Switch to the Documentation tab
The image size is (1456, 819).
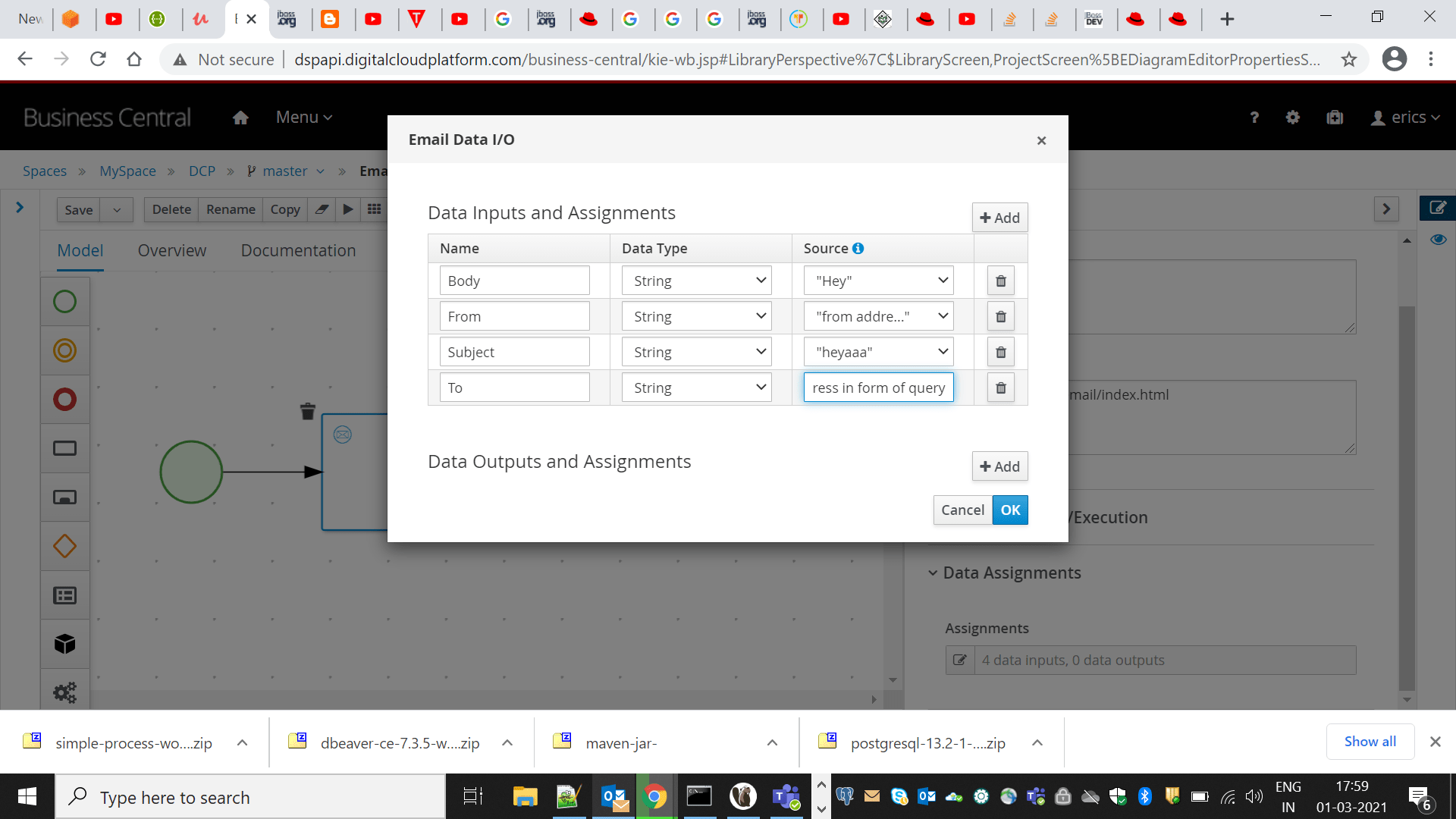[x=298, y=250]
